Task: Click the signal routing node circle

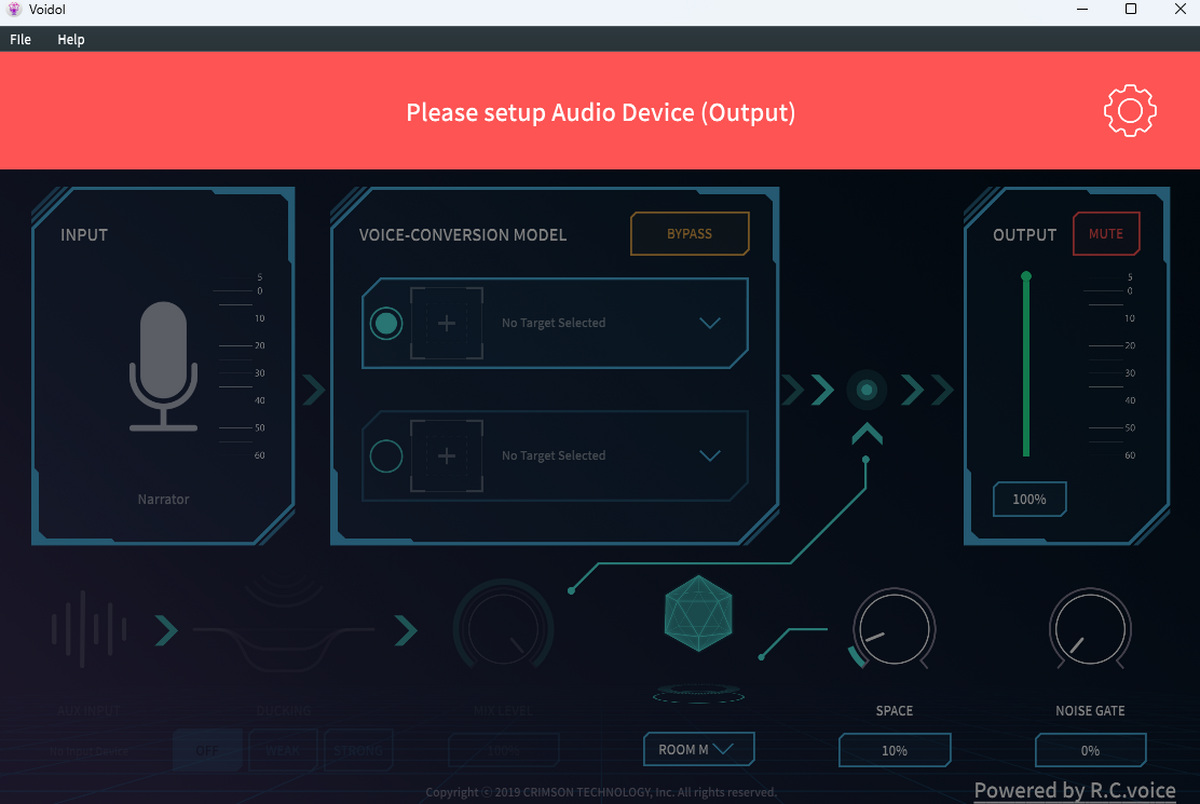Action: click(867, 389)
